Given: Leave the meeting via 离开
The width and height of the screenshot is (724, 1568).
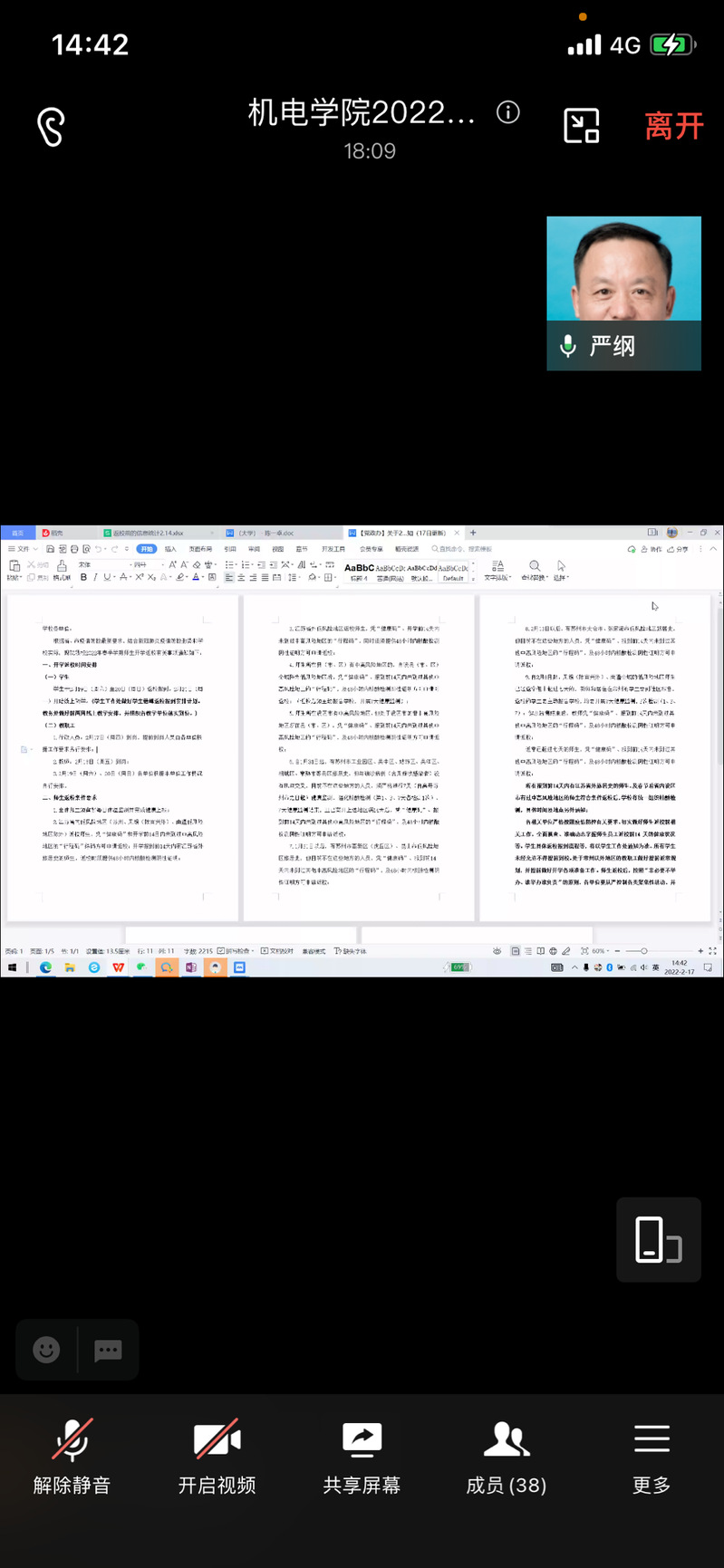Looking at the screenshot, I should (x=673, y=127).
